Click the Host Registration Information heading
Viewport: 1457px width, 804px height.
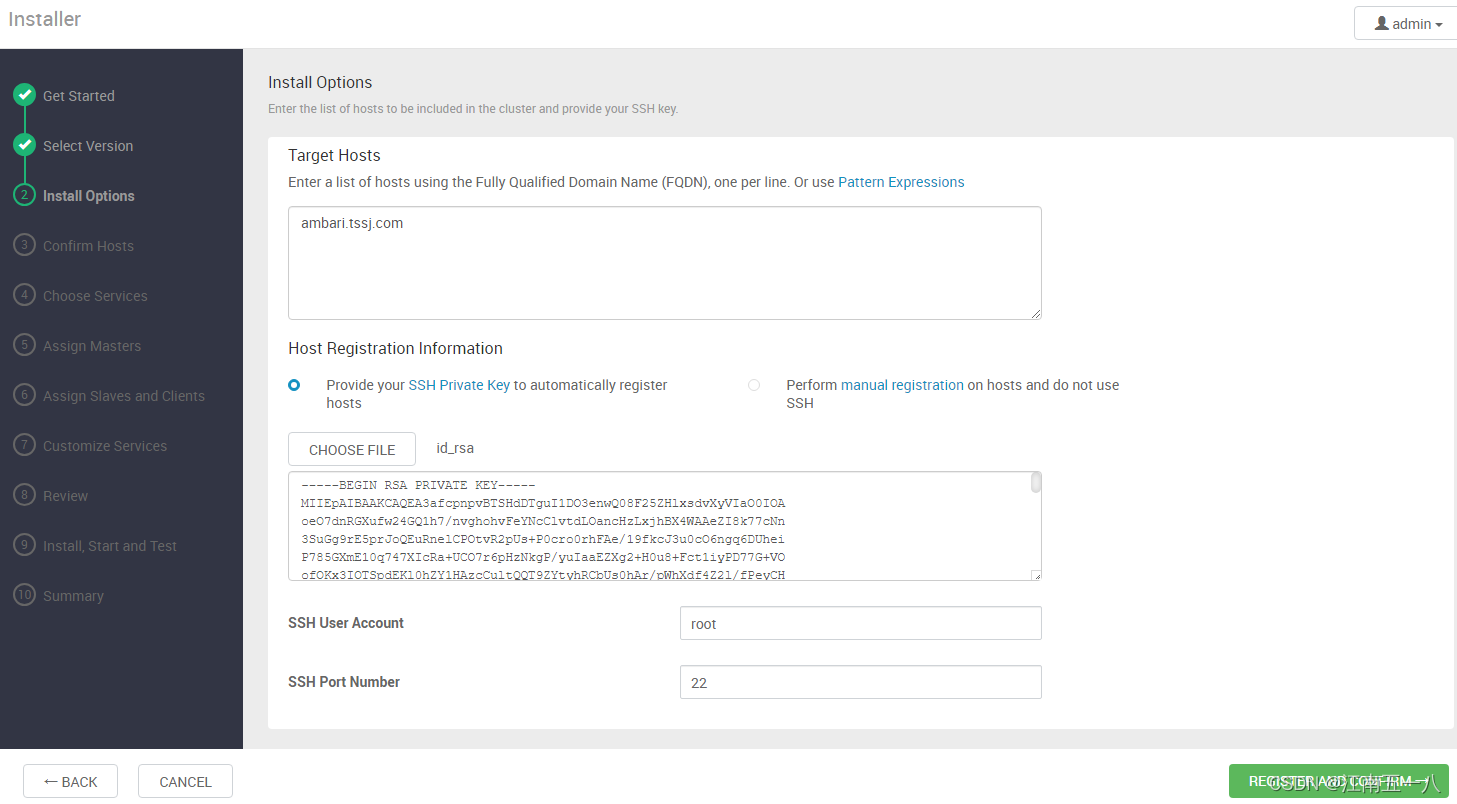pos(395,348)
